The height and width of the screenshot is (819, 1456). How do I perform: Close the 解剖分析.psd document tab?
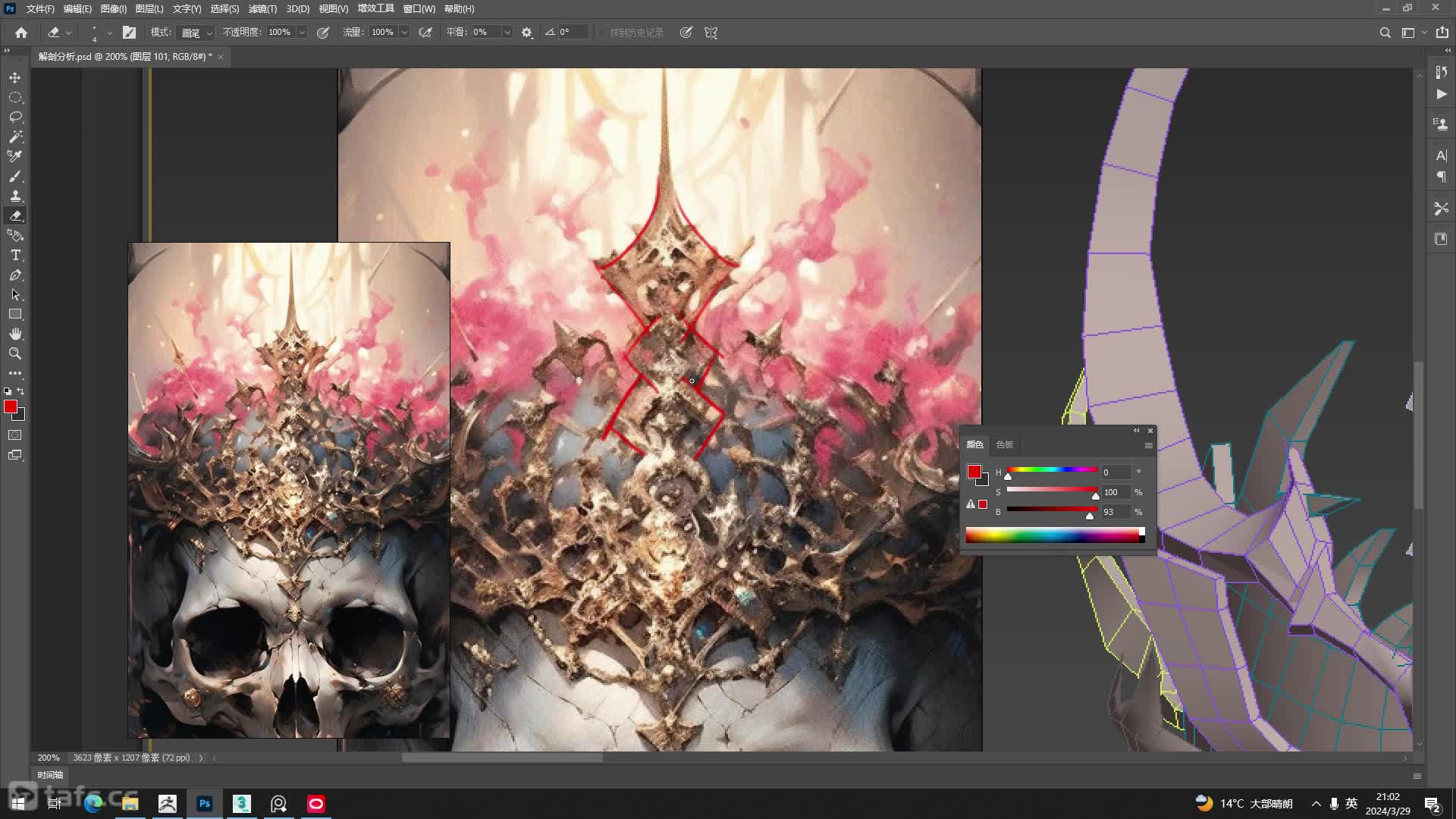pos(221,57)
